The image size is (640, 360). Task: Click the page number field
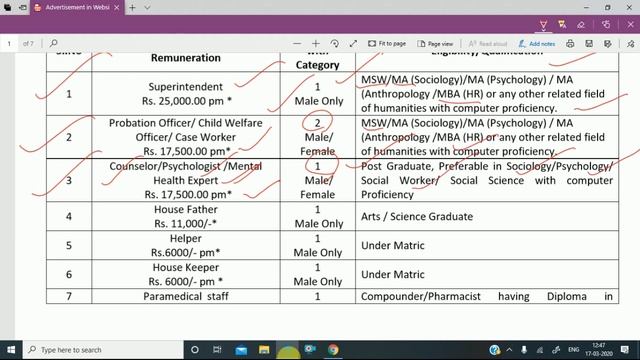[9, 44]
